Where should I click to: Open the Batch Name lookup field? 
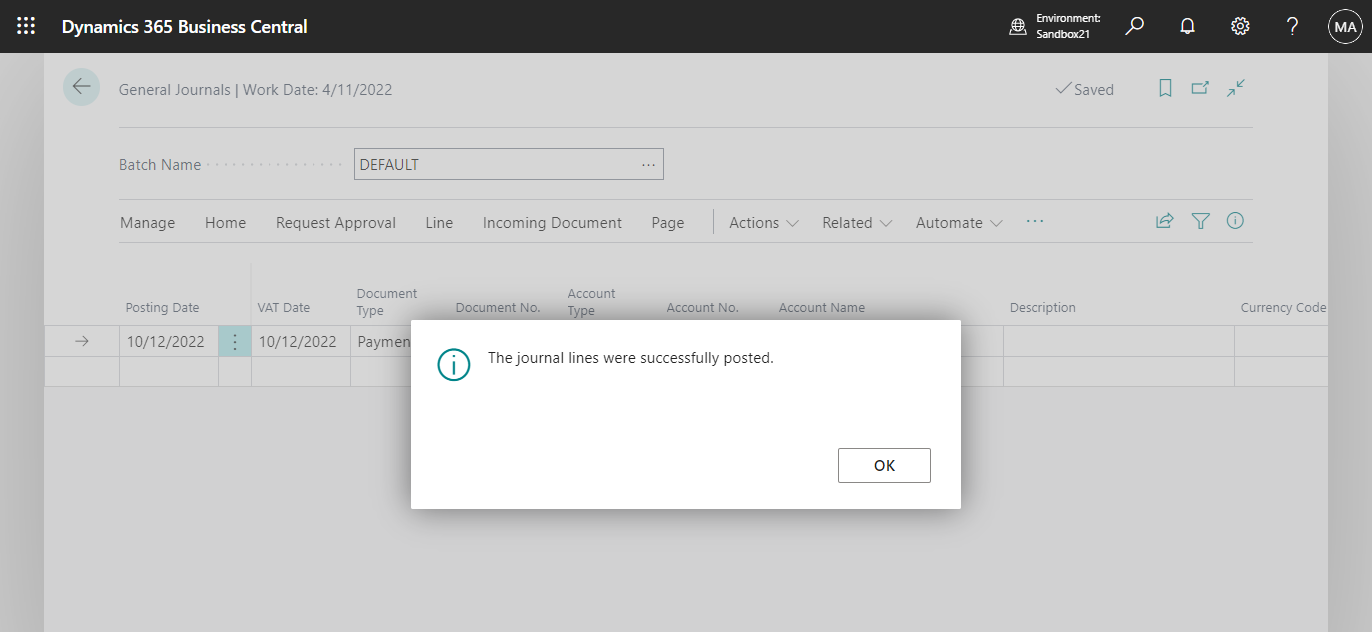point(648,164)
